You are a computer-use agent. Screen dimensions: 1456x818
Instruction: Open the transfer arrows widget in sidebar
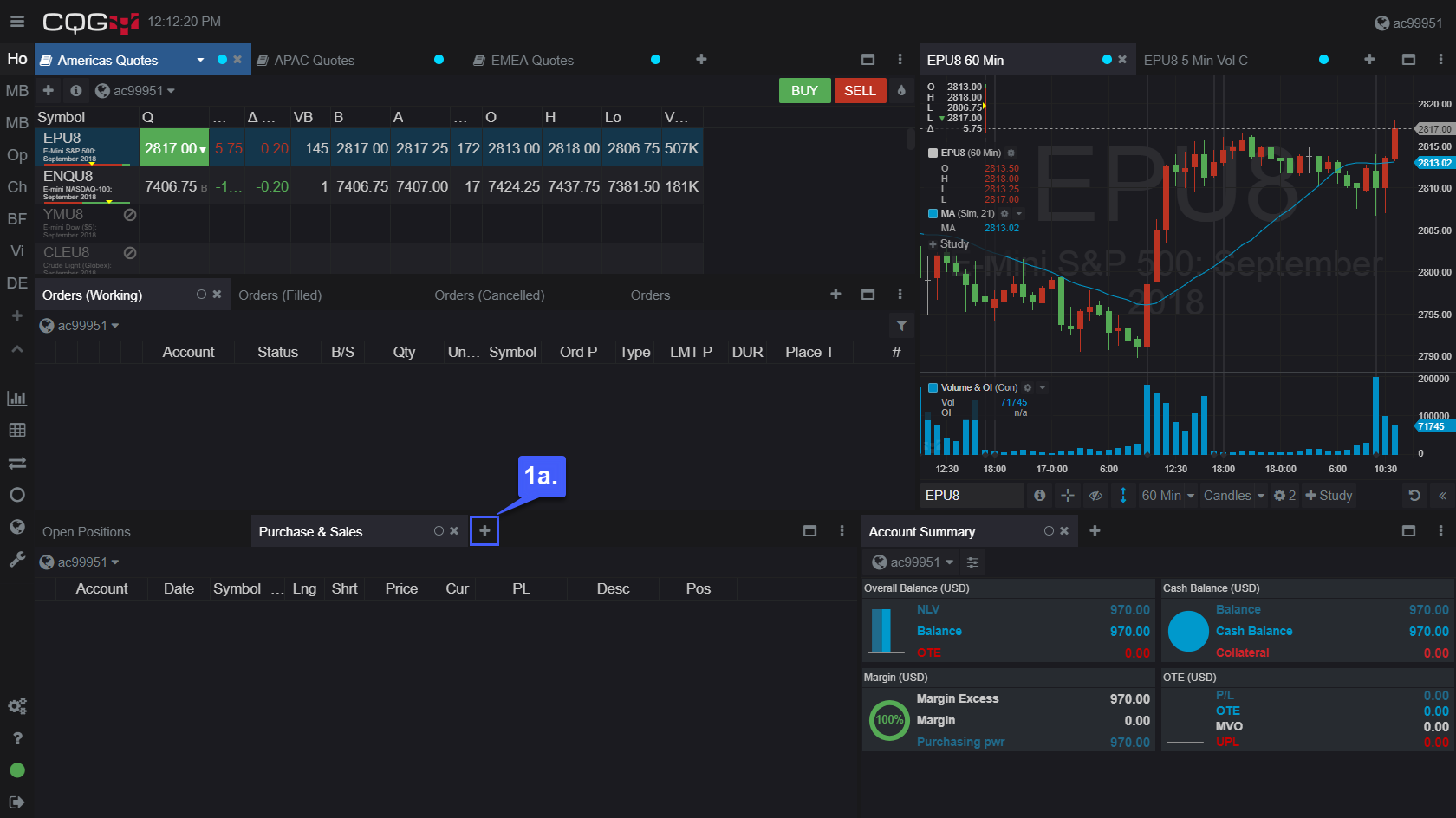click(16, 463)
